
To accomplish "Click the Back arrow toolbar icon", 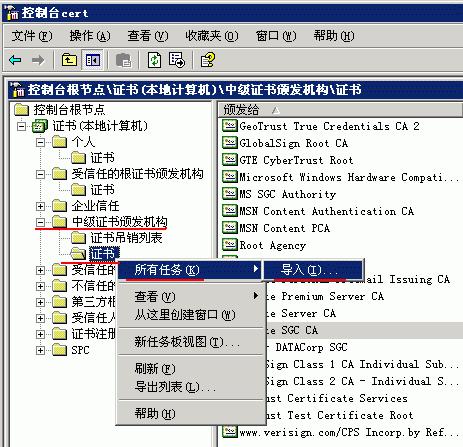I will (15, 60).
